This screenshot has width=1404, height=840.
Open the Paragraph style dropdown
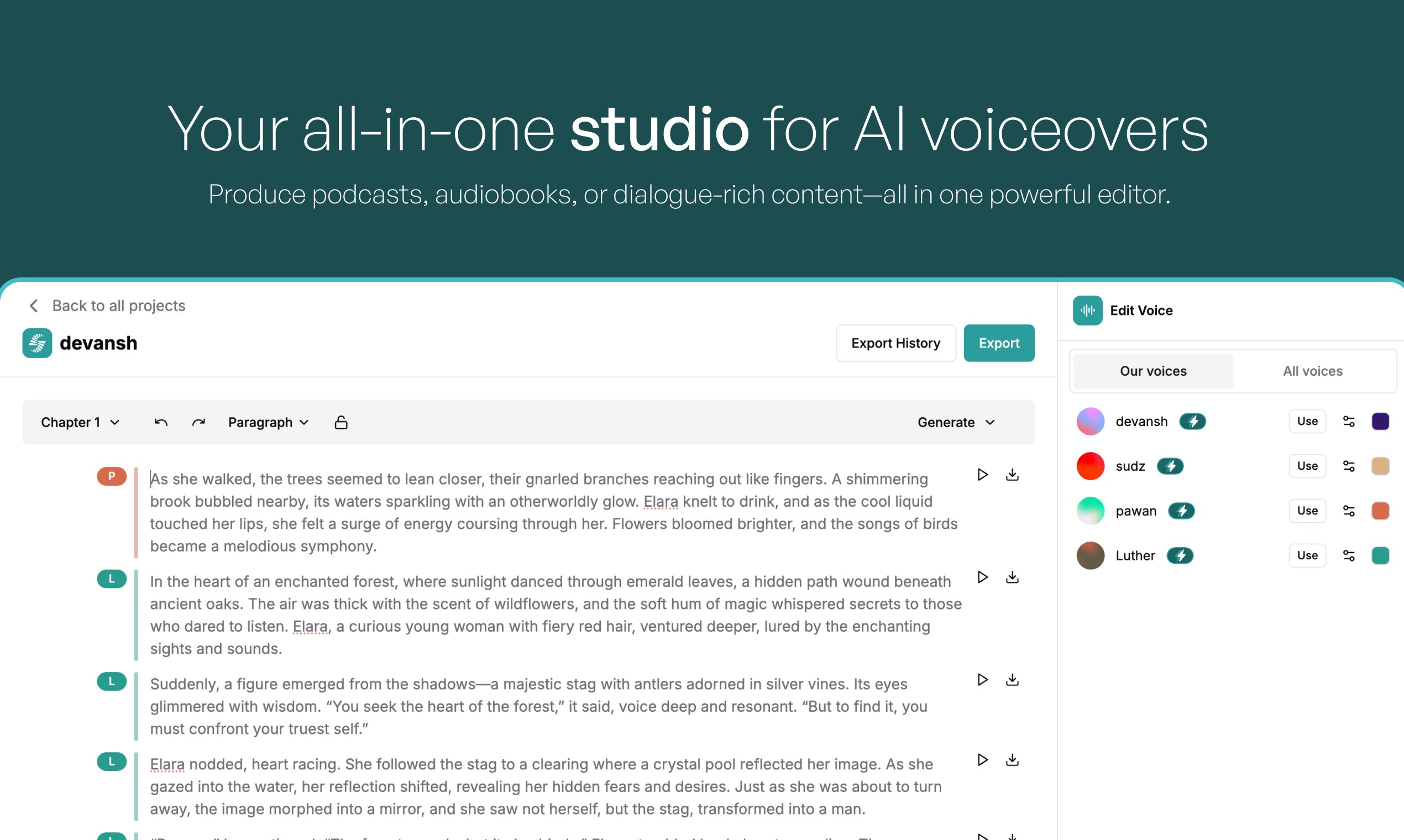tap(268, 422)
